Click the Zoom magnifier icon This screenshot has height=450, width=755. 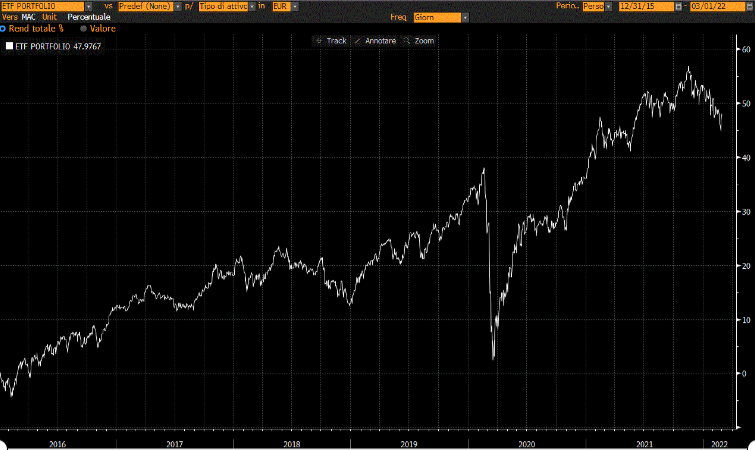click(x=408, y=41)
